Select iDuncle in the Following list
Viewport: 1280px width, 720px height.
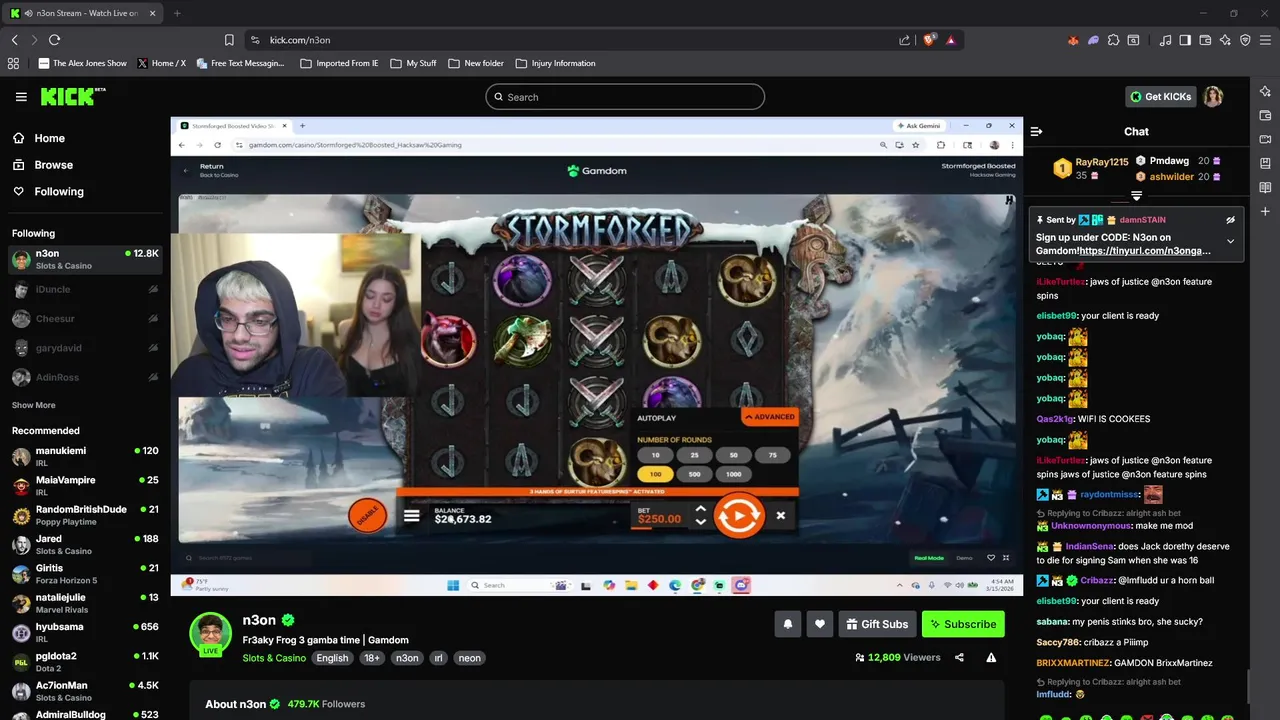coord(85,289)
